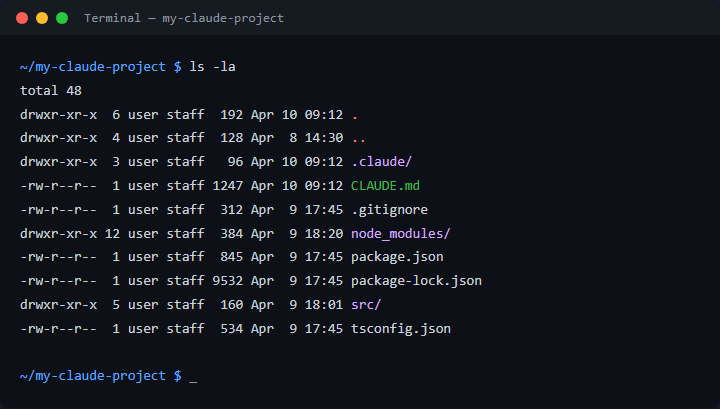Click the time '18:20' in the node_modules row
720x409 pixels.
pos(324,234)
